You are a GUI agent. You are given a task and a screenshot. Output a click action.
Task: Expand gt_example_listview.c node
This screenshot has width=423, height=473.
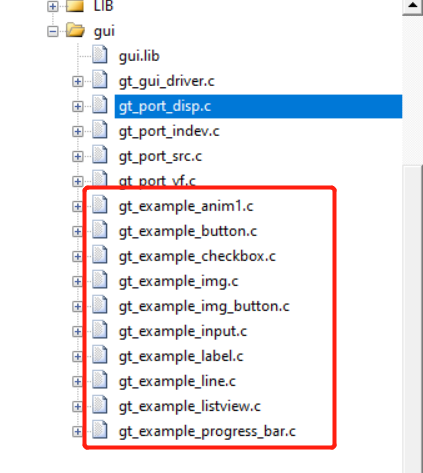(x=78, y=407)
